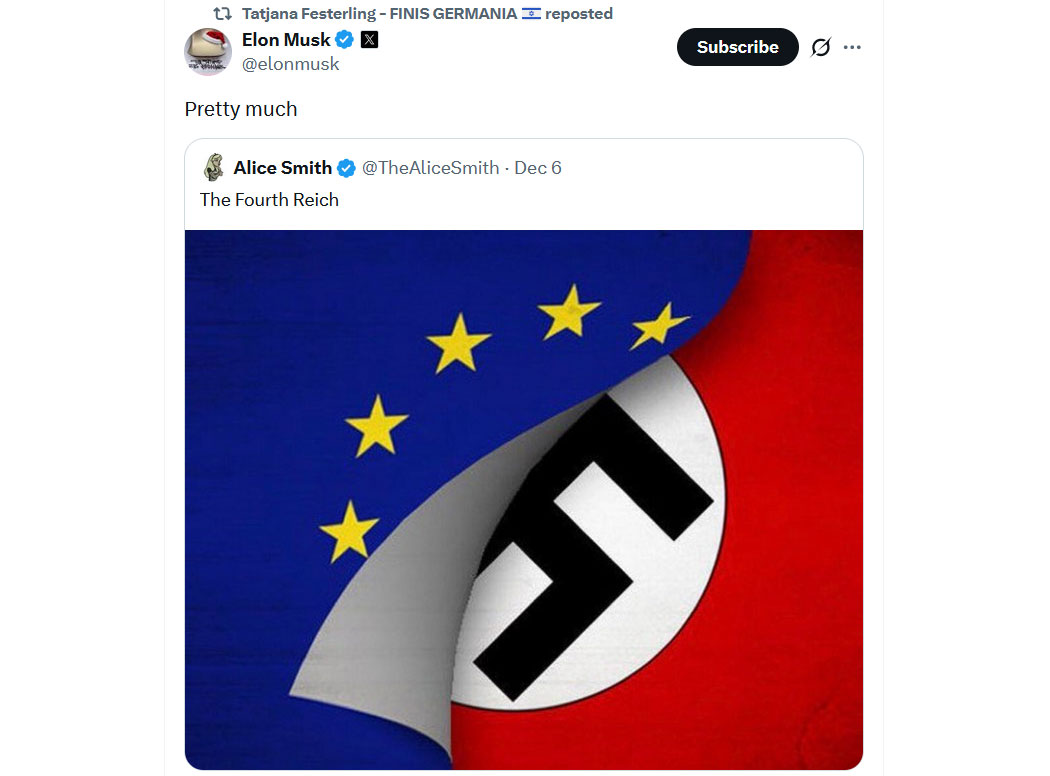Click the flag emoji in the reposter name

(x=531, y=14)
